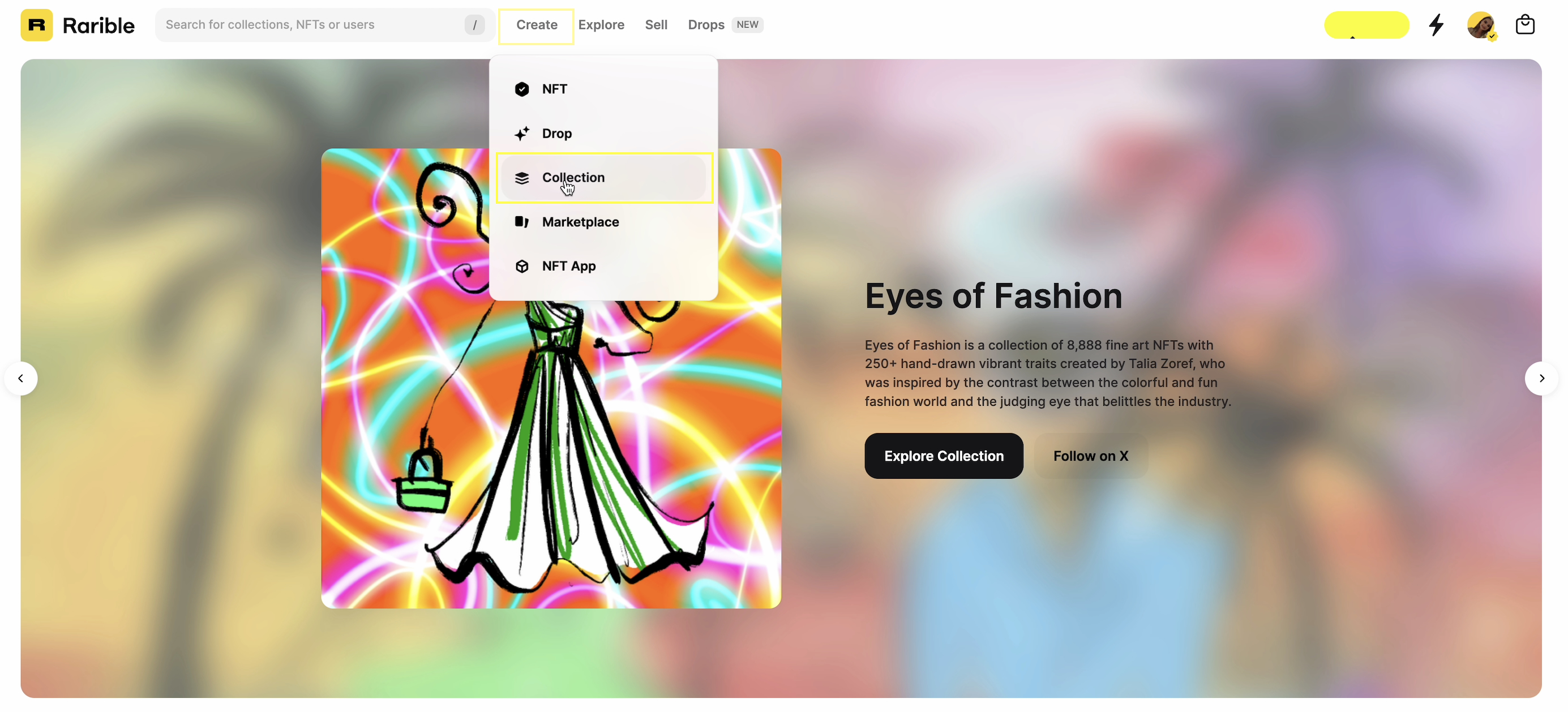Click the Rarible logo icon
This screenshot has height=712, width=1568.
point(37,25)
